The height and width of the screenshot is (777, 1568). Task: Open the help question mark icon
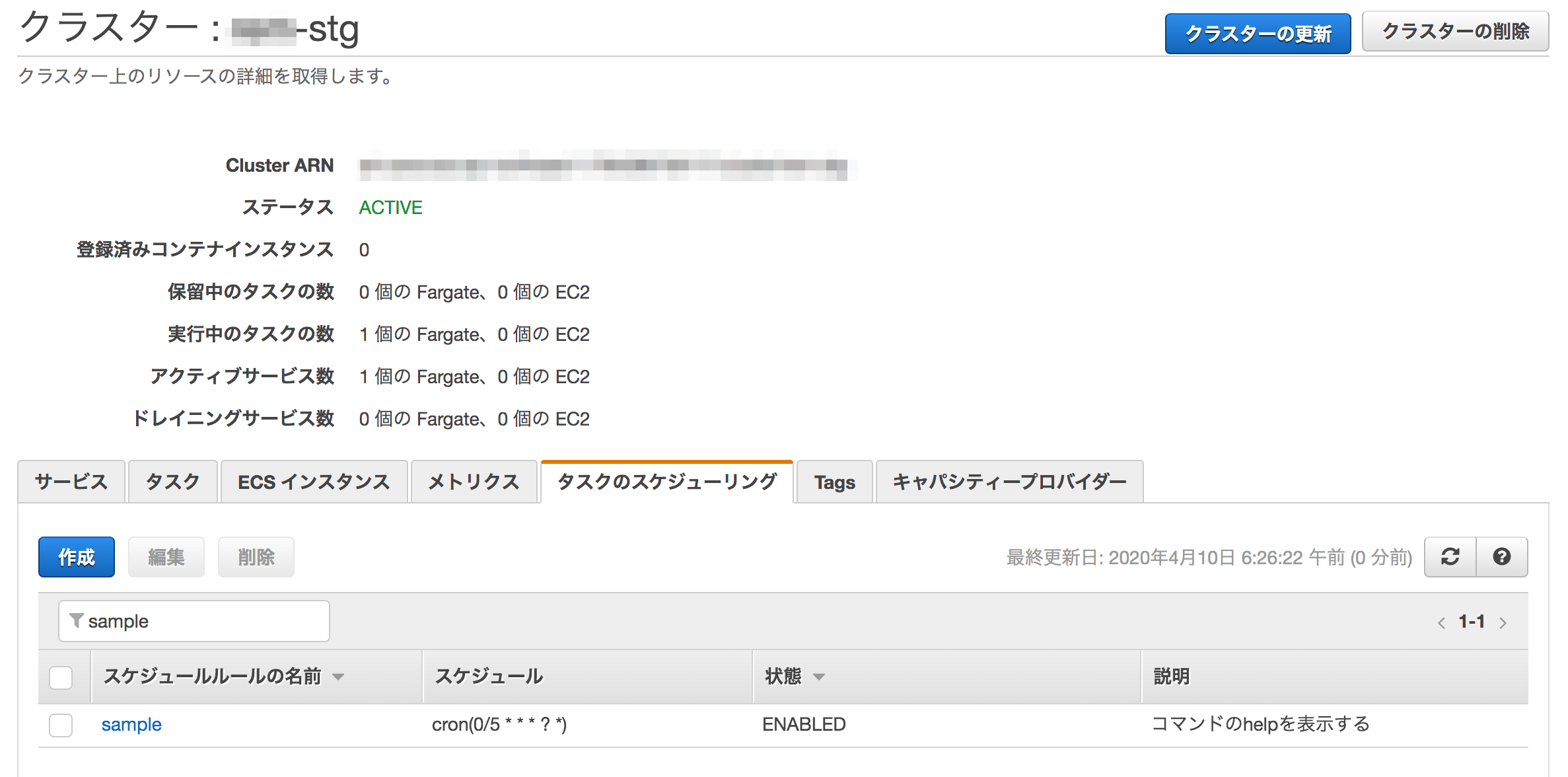(1502, 557)
